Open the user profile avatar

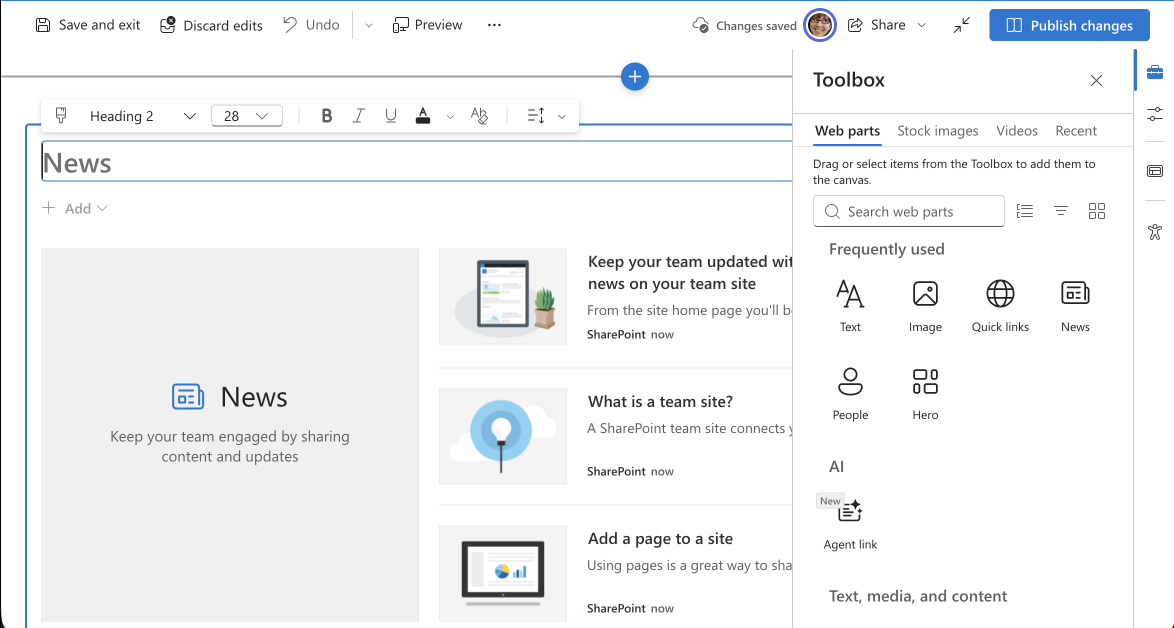tap(820, 25)
